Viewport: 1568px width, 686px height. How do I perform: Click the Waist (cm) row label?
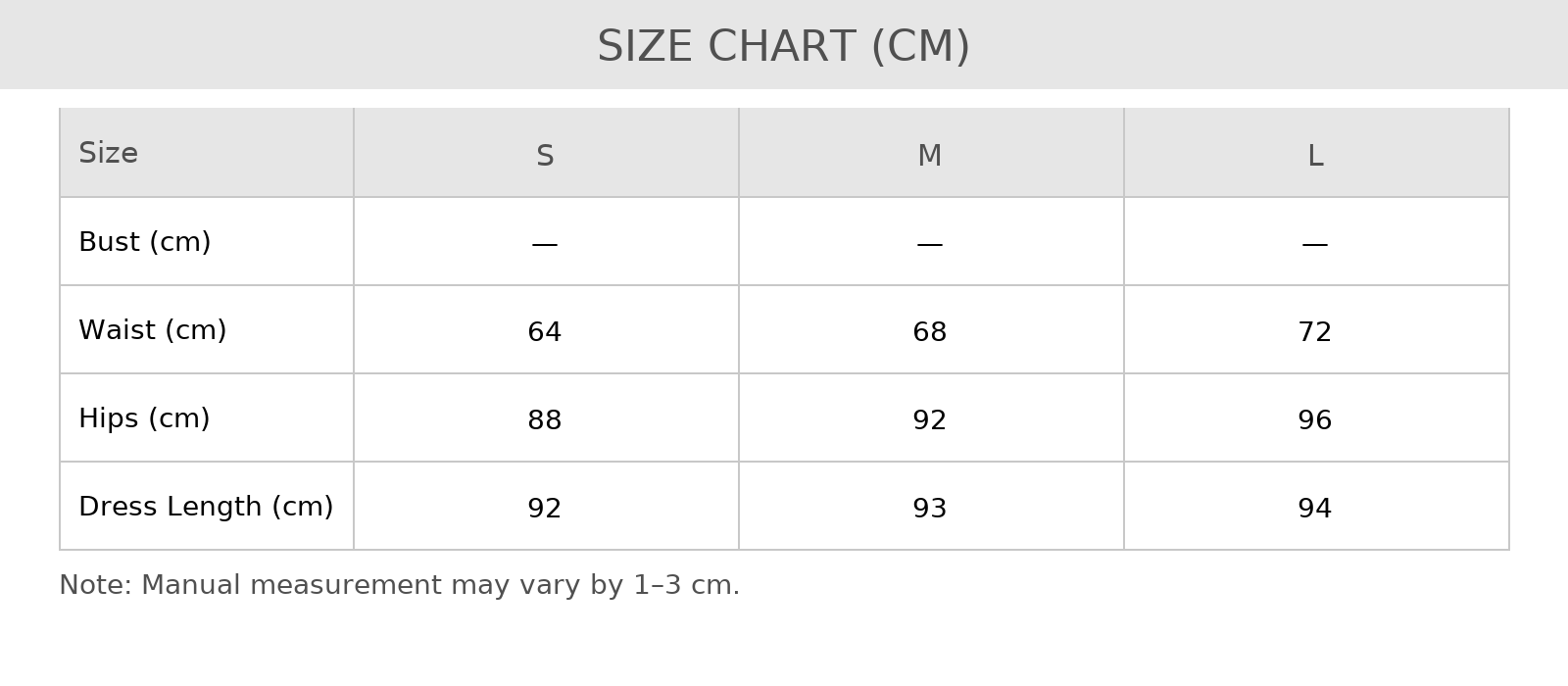coord(152,330)
